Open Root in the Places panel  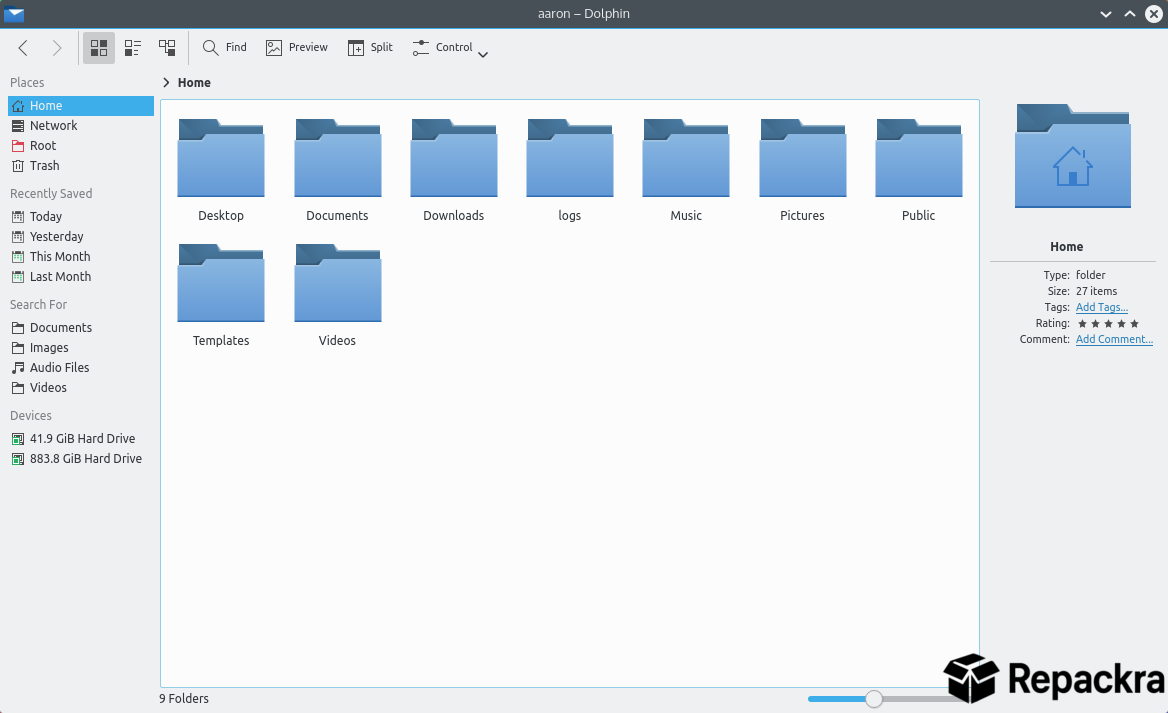[80, 146]
